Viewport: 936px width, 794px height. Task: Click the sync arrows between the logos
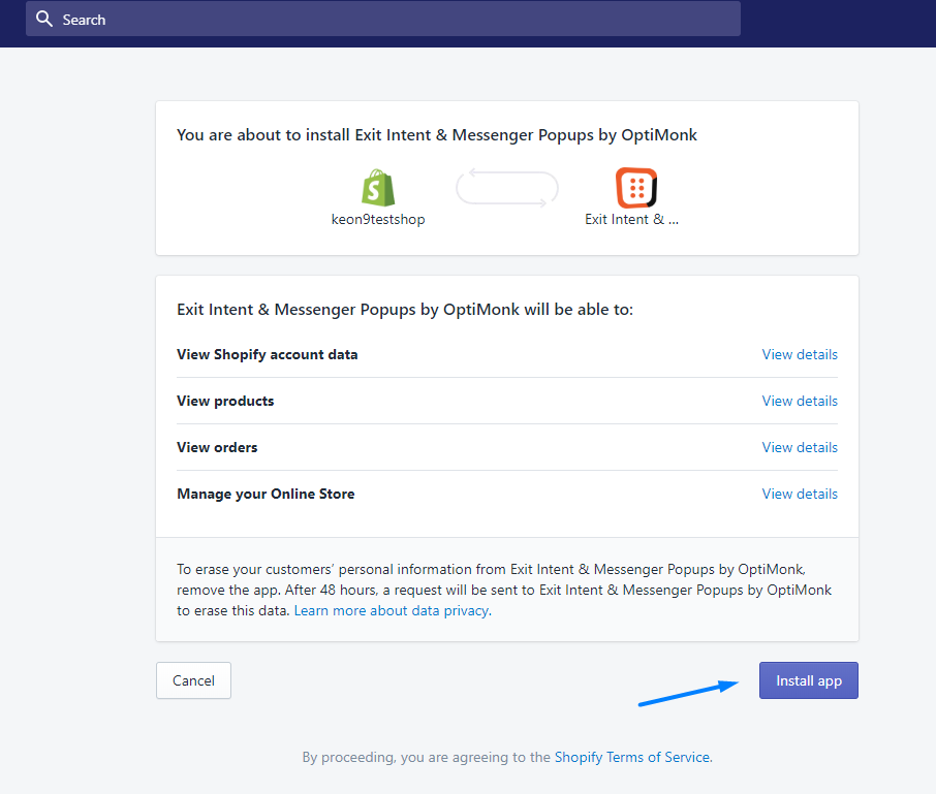point(506,188)
